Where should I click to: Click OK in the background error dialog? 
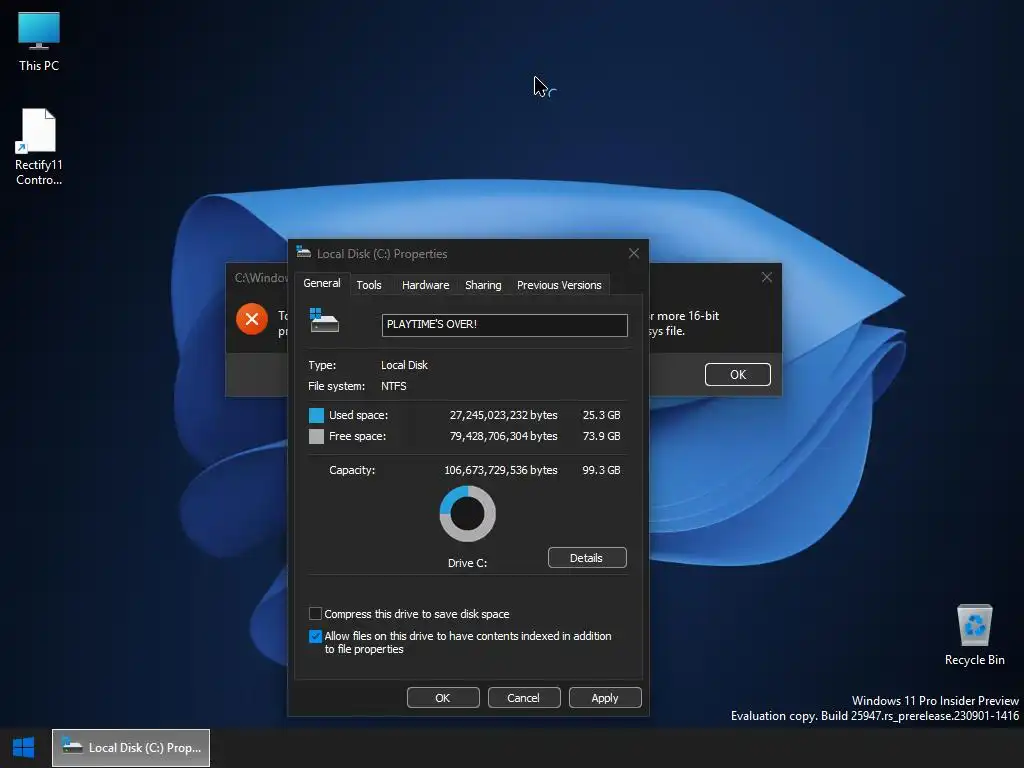pos(738,375)
